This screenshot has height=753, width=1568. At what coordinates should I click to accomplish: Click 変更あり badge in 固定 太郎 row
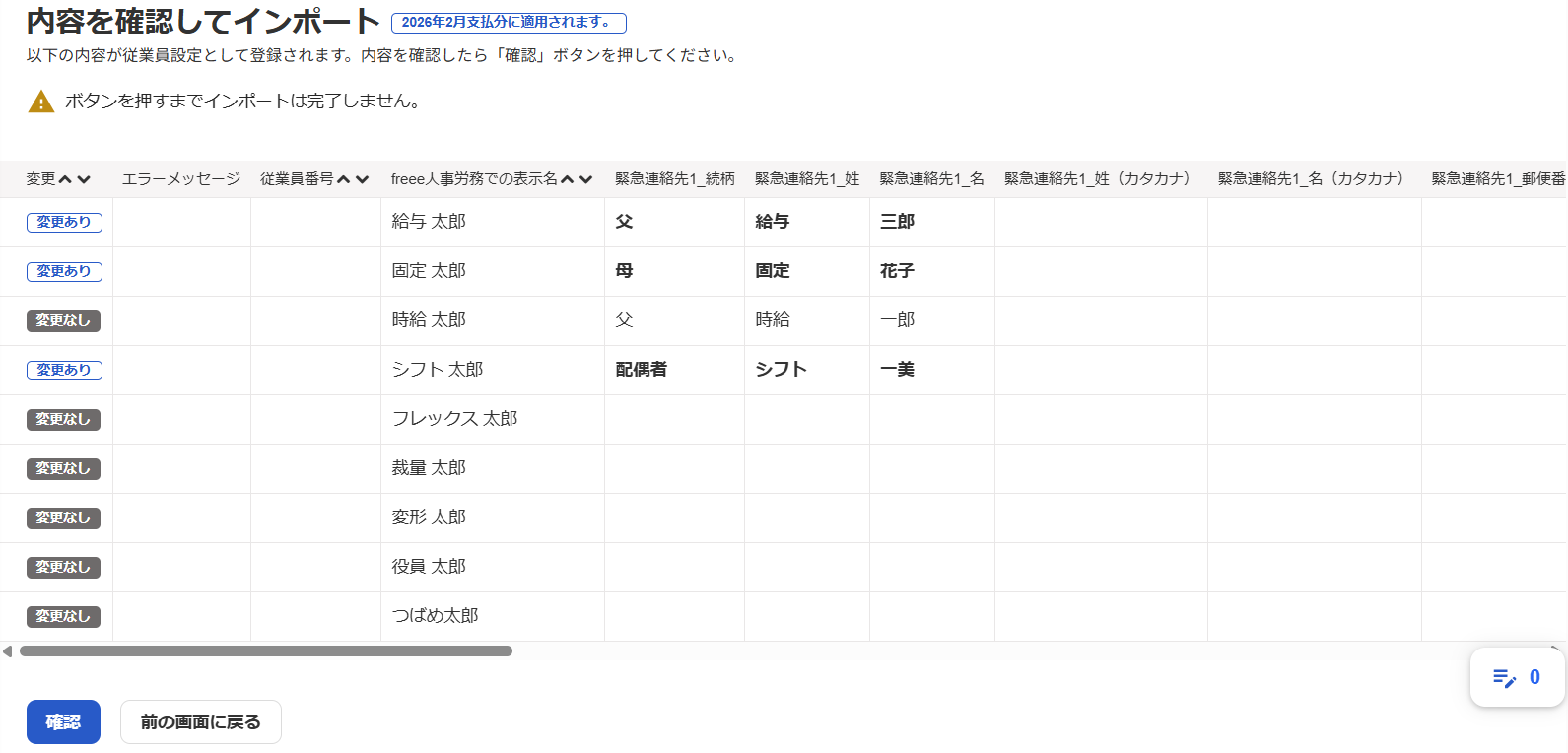pos(64,272)
